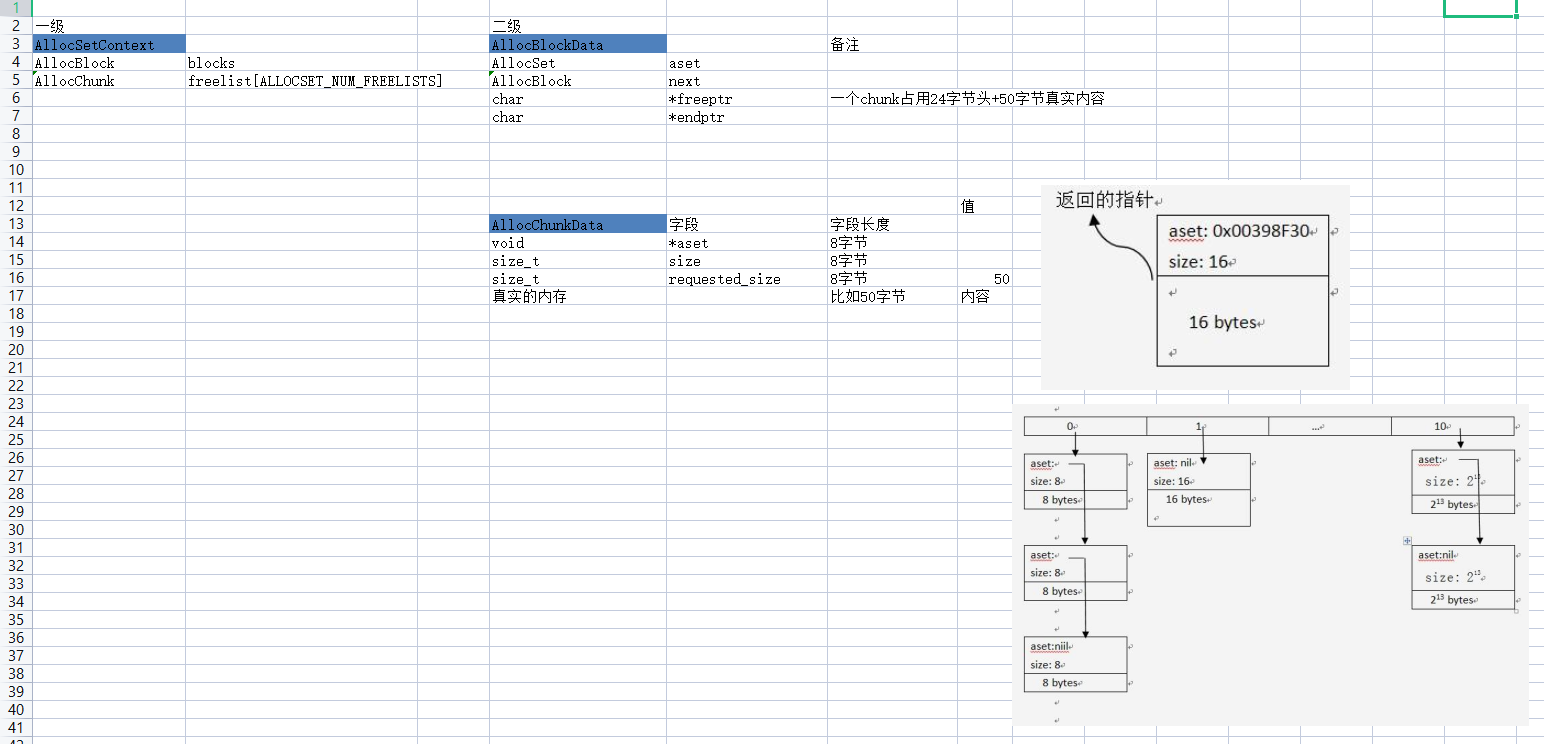Select the freelist[ALLOCSET_NUM_FREELISTS] cell
This screenshot has width=1544, height=744.
pyautogui.click(x=337, y=81)
